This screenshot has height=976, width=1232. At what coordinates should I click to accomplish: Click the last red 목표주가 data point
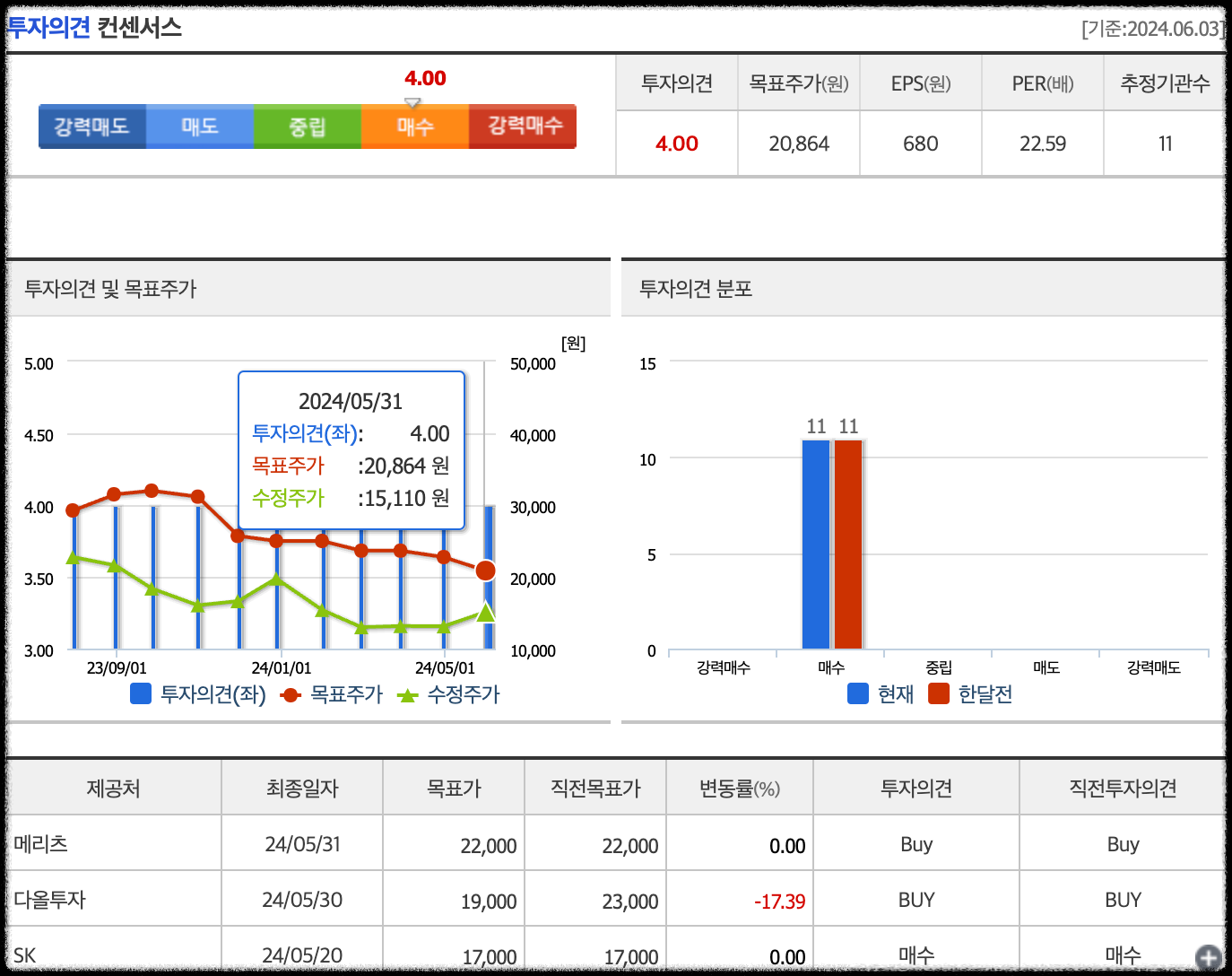click(485, 570)
